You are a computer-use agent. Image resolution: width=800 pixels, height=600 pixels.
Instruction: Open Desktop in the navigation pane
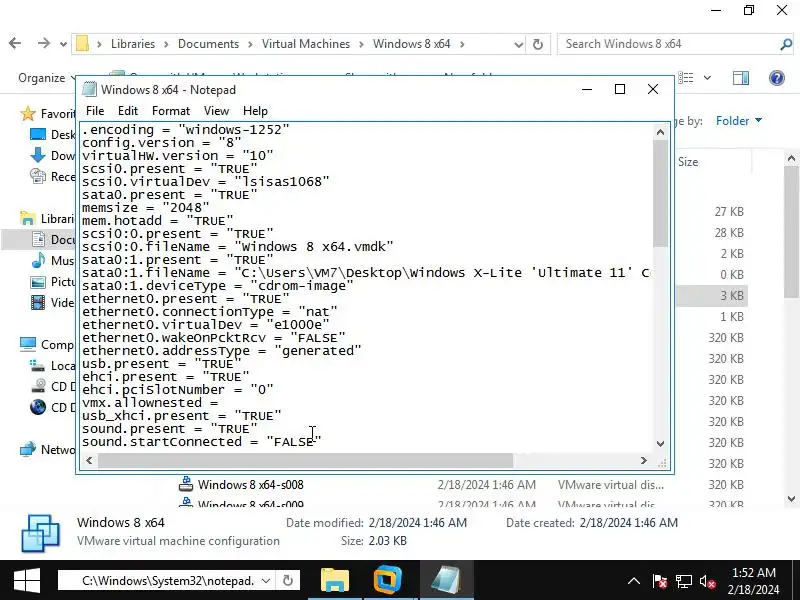coord(52,135)
